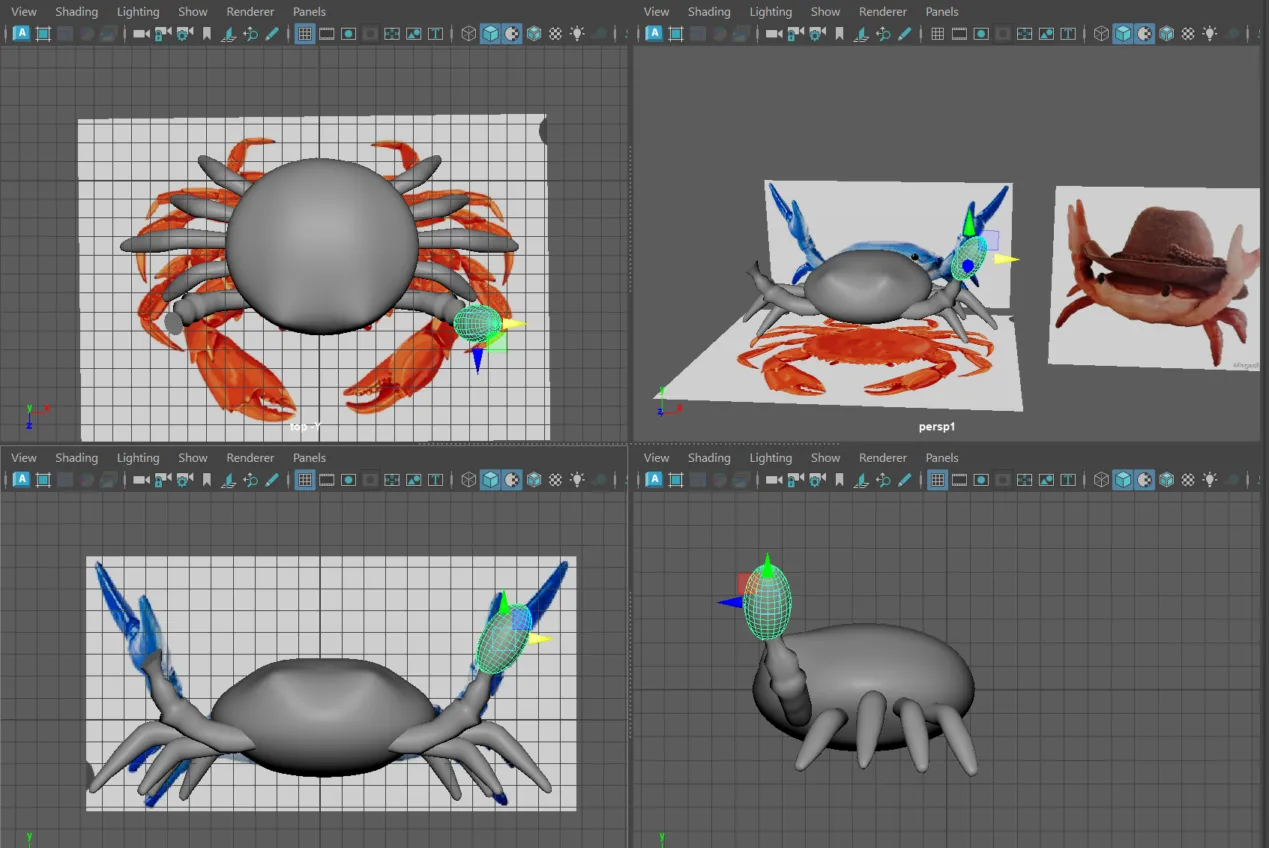
Task: Click Image Plane icon in top view toolbar
Action: coord(229,33)
